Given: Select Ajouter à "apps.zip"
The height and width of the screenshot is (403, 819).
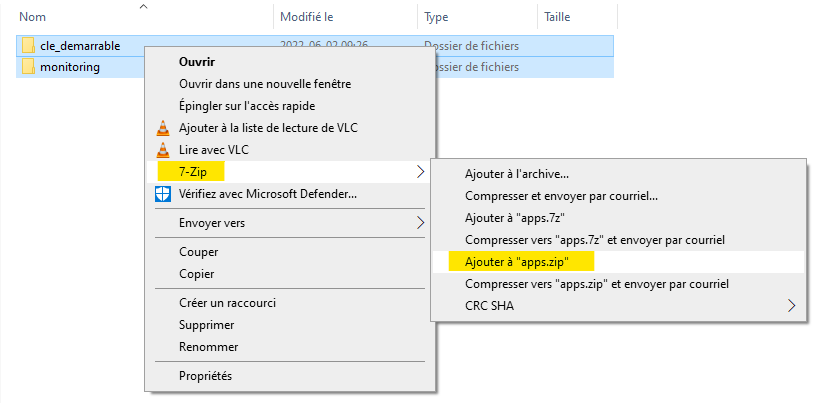Looking at the screenshot, I should point(515,262).
